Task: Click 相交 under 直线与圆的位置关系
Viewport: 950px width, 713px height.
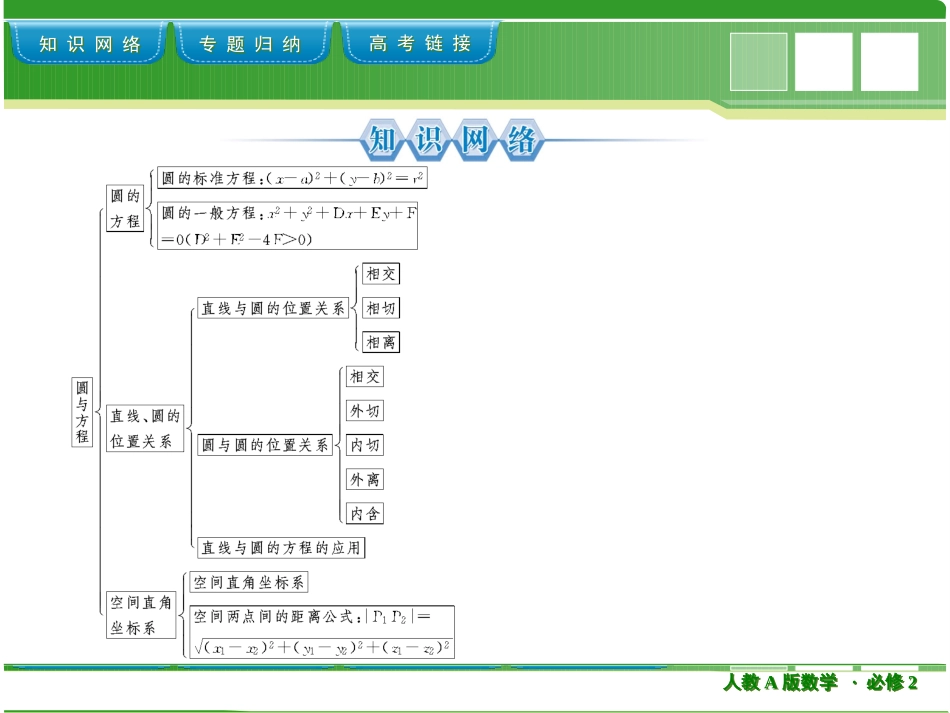Action: pyautogui.click(x=381, y=273)
